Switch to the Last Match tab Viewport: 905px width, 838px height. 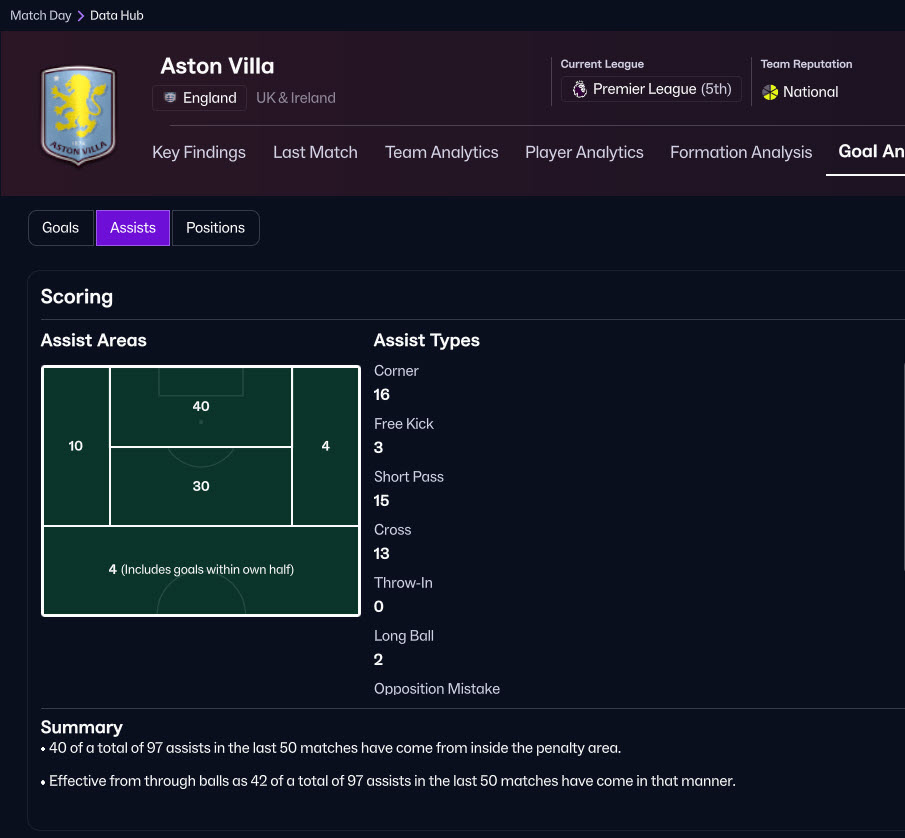click(315, 153)
